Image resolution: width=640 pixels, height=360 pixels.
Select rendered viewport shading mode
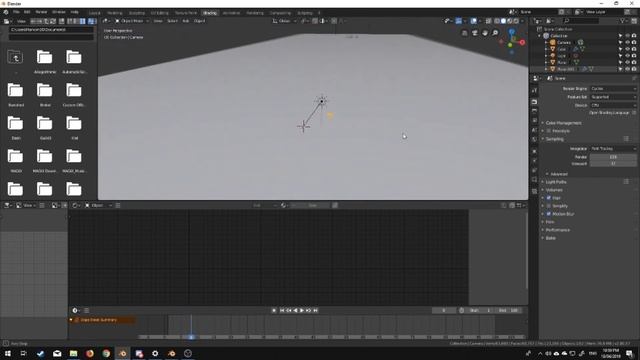pos(516,21)
